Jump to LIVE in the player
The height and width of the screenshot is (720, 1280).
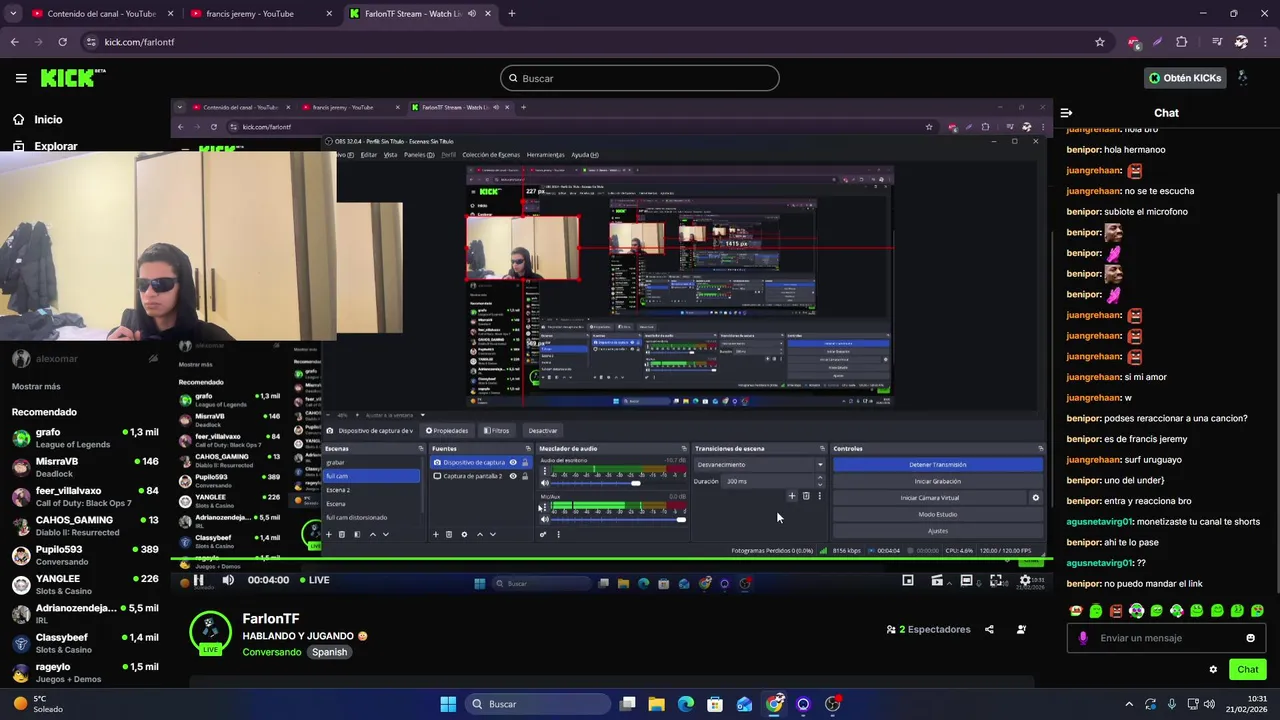314,580
